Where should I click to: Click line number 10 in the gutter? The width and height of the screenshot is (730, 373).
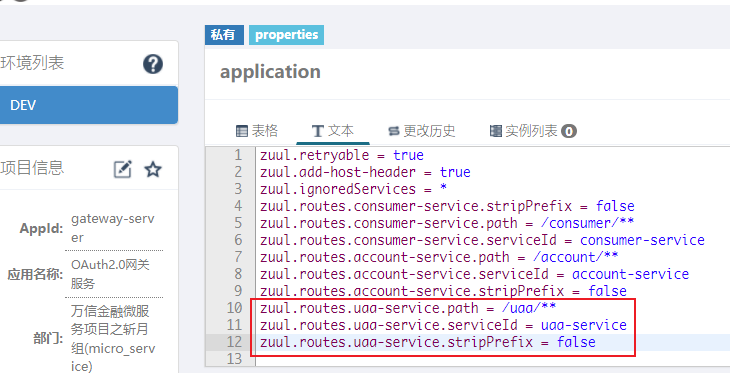[235, 308]
